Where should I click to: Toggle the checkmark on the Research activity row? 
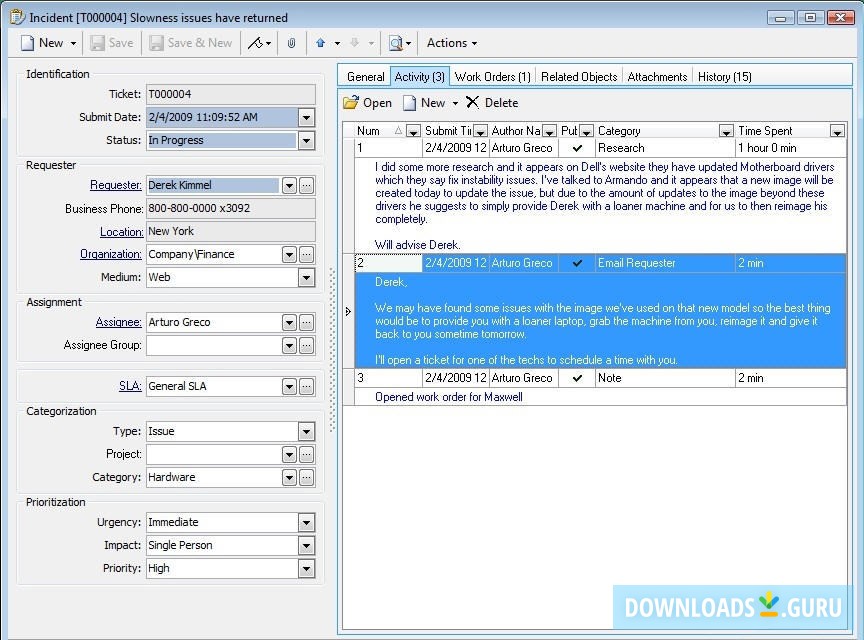(x=577, y=148)
